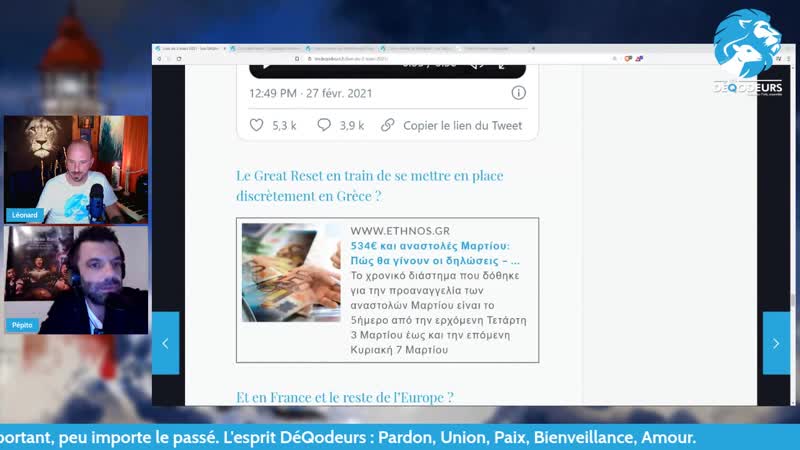Like the tweet via the heart icon
This screenshot has height=450, width=800.
tap(256, 125)
